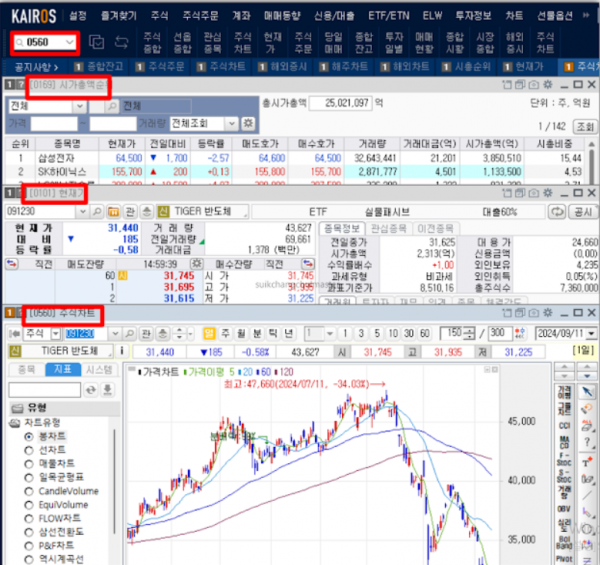Viewport: 600px width, 565px height.
Task: Open the 전체조회 volume dropdown
Action: (231, 123)
